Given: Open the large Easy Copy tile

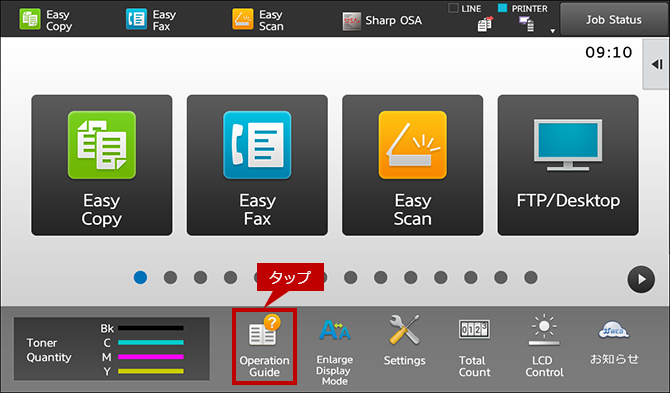Looking at the screenshot, I should click(102, 165).
